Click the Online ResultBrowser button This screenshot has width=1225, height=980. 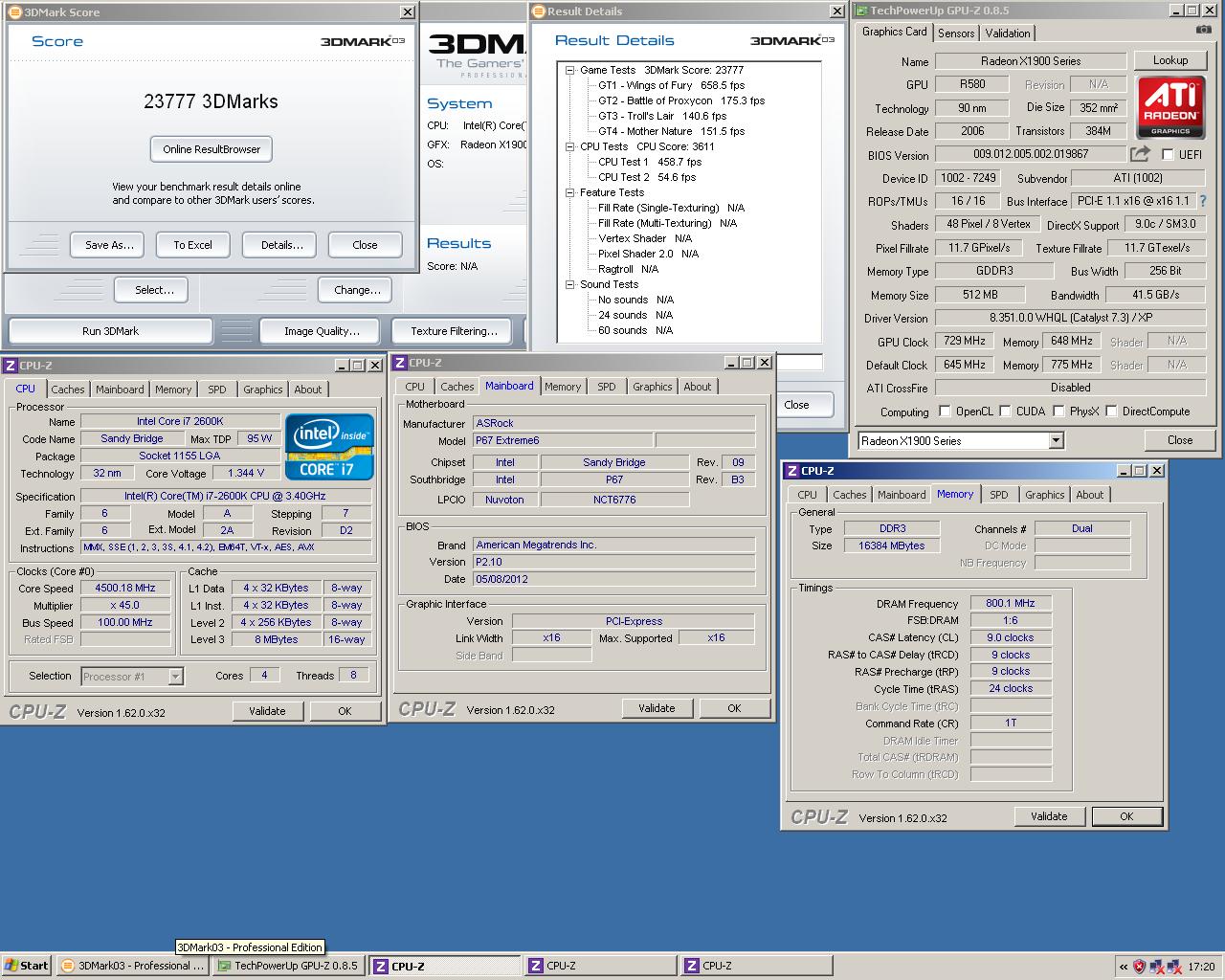pos(212,149)
